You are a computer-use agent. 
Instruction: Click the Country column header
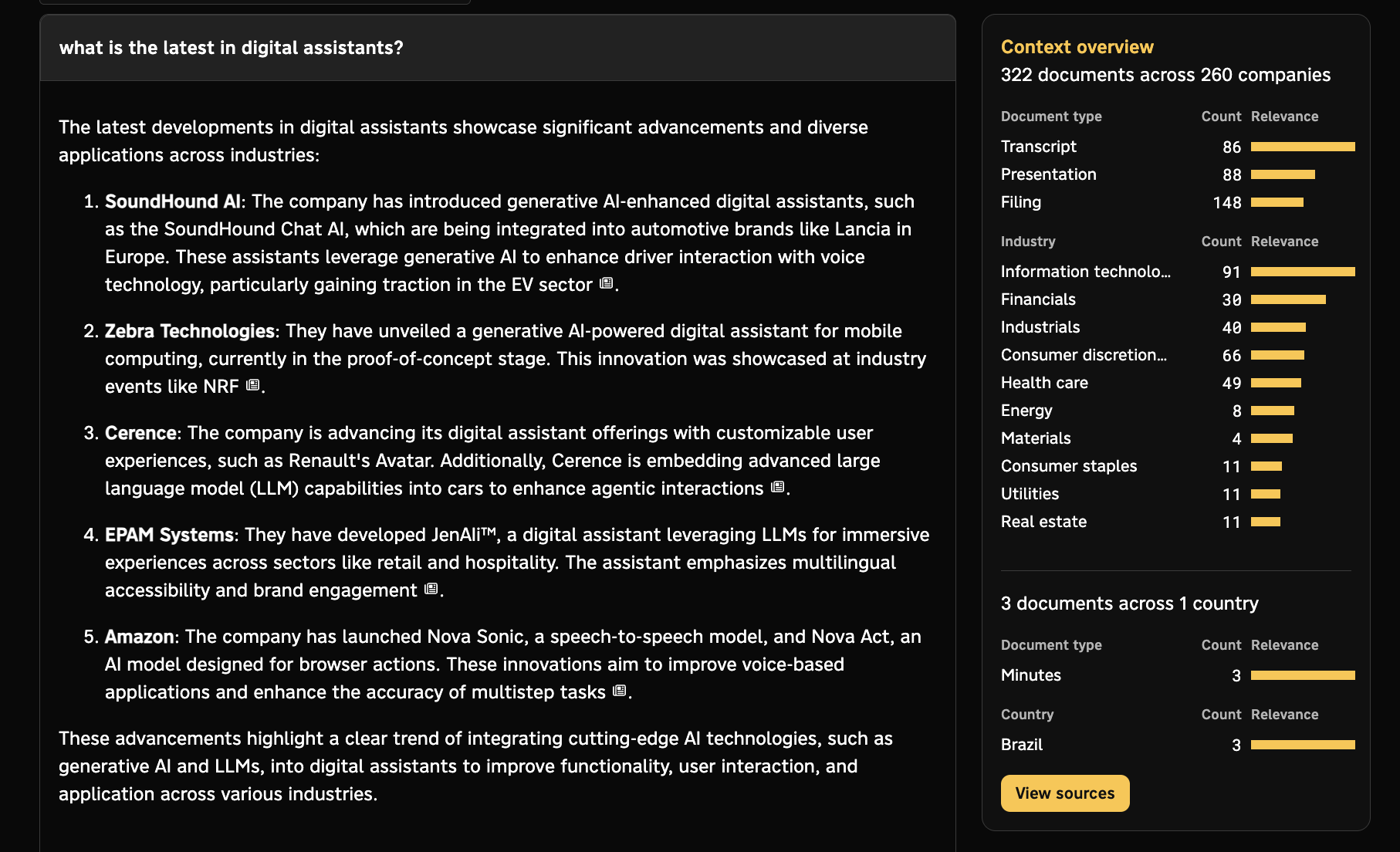1027,715
